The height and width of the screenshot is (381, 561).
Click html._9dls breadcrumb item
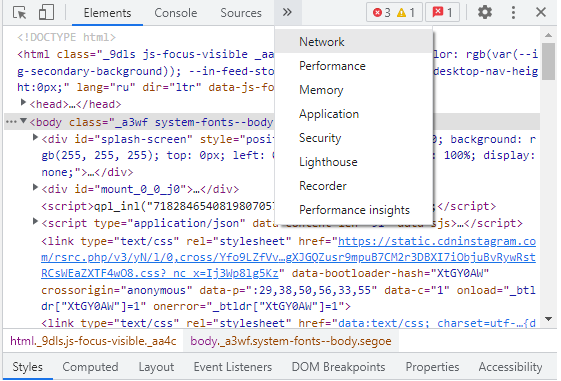point(93,341)
